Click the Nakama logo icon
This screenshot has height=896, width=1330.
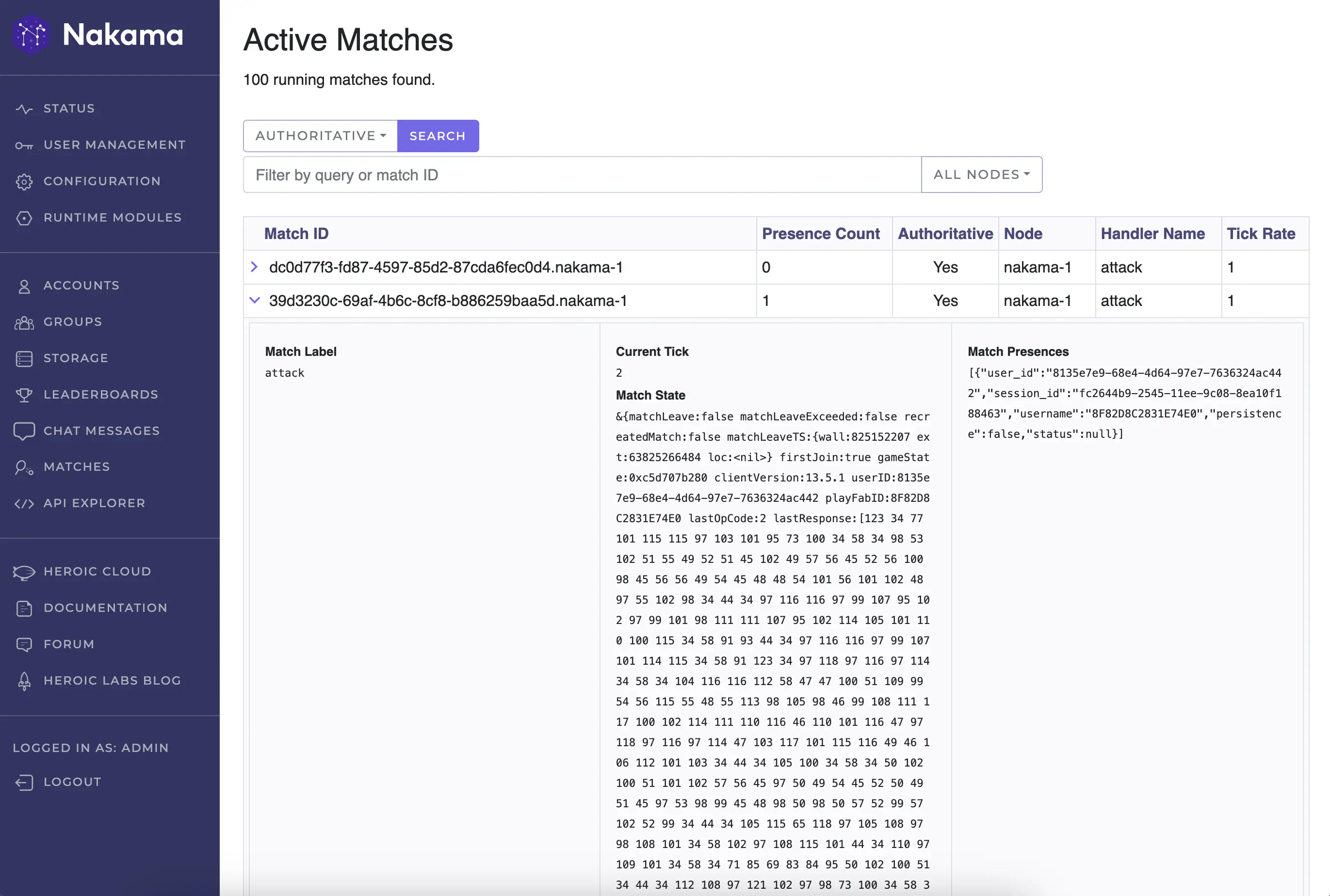[32, 34]
